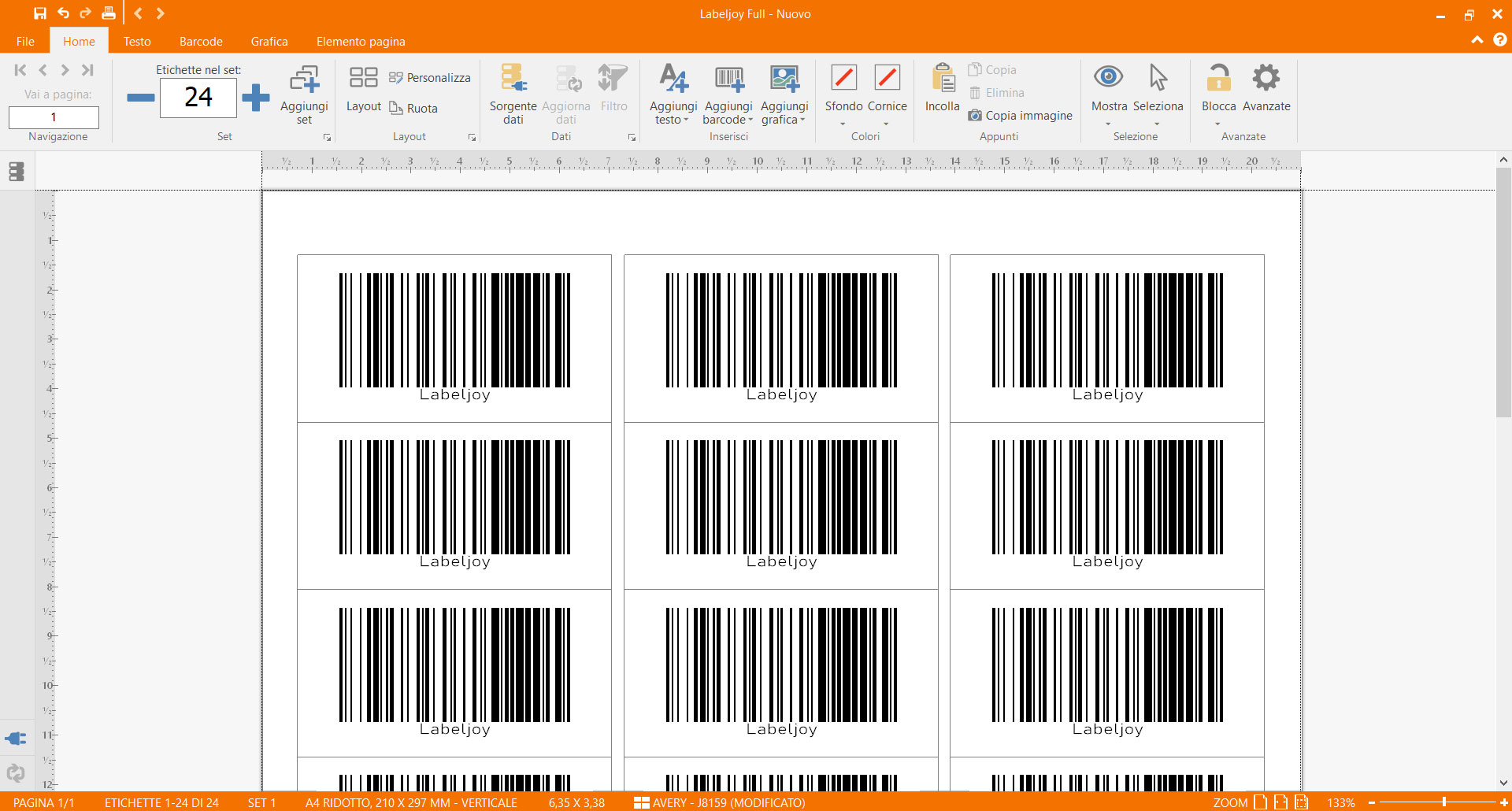Open Set group dialog launcher
The width and height of the screenshot is (1512, 811).
(x=327, y=138)
